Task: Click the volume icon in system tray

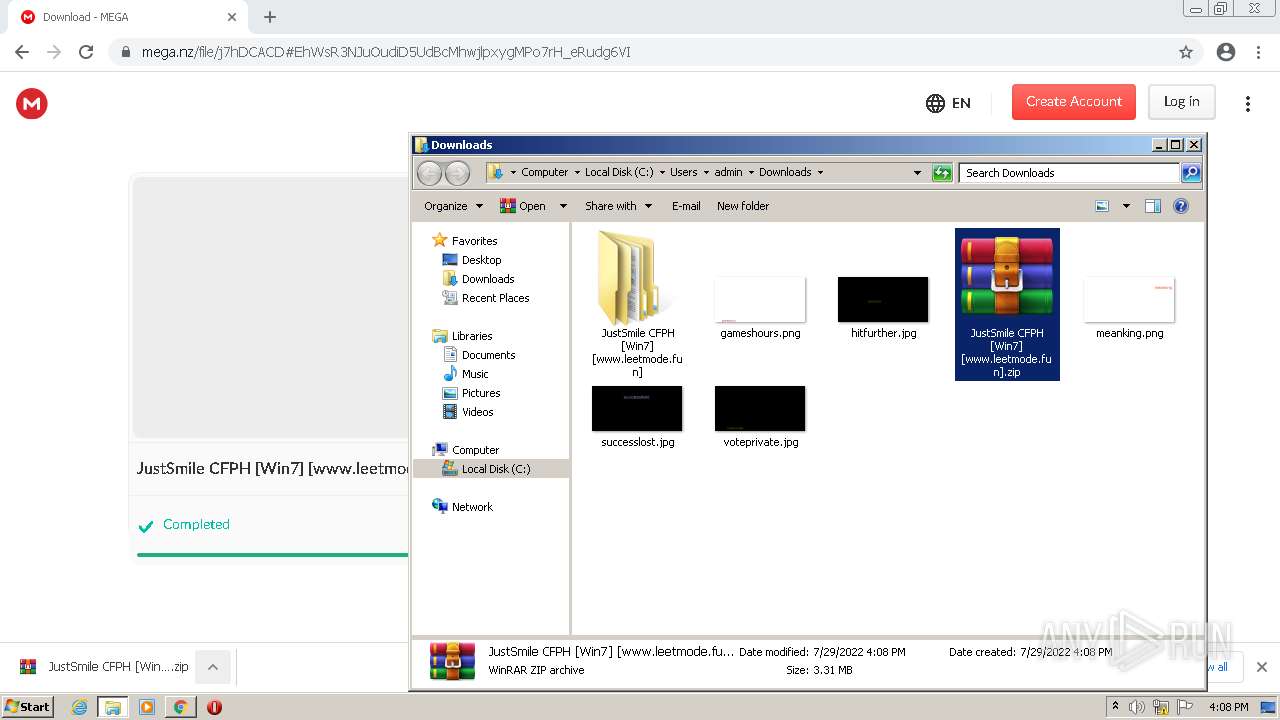Action: point(1137,707)
